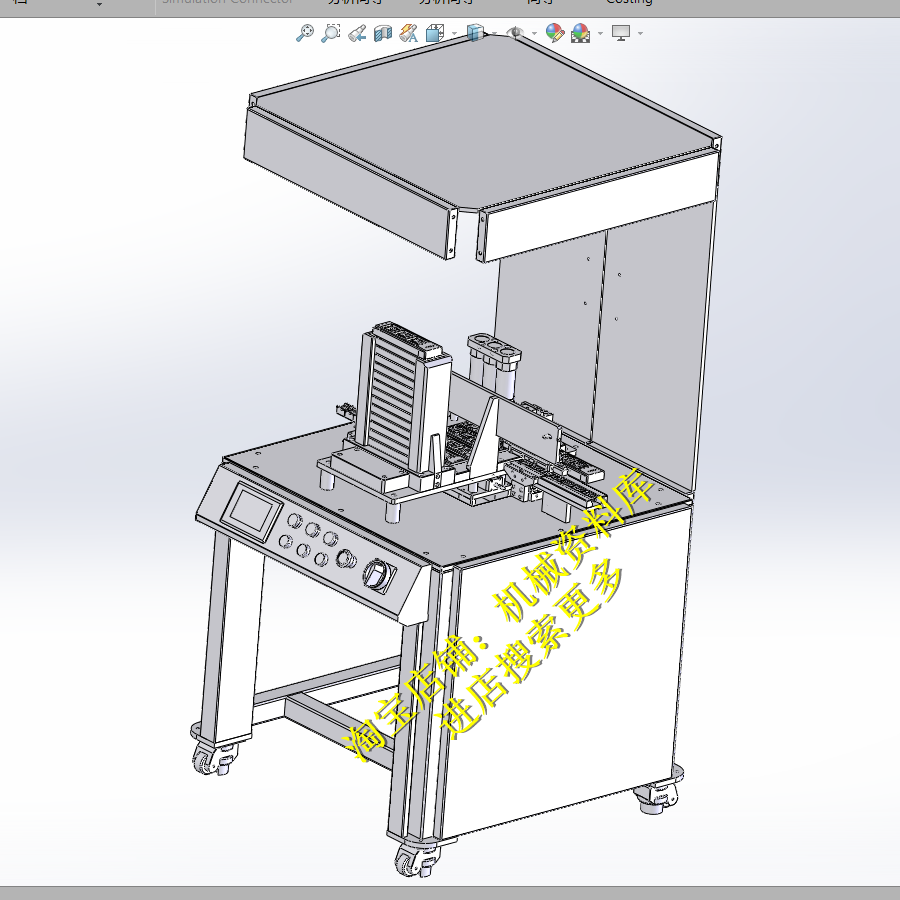Open the View Orientation cube icon
Screen dimensions: 900x900
(x=435, y=33)
